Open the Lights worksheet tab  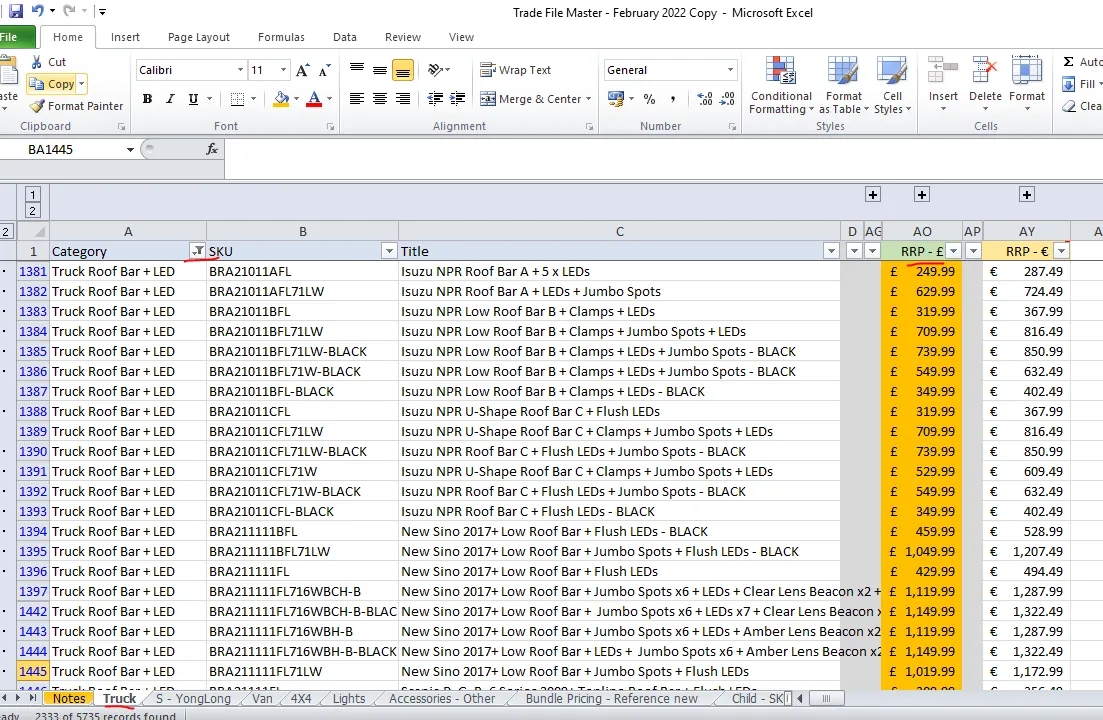click(x=349, y=698)
